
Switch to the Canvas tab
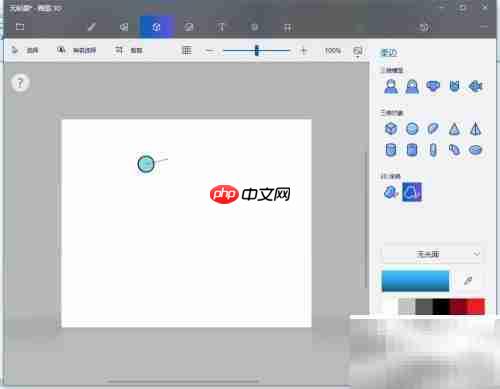coord(287,27)
